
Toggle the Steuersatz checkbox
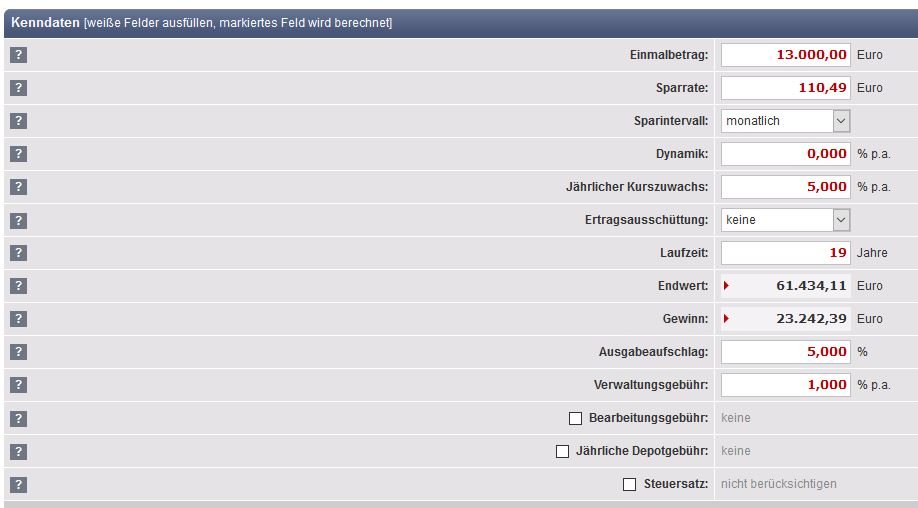tap(629, 484)
